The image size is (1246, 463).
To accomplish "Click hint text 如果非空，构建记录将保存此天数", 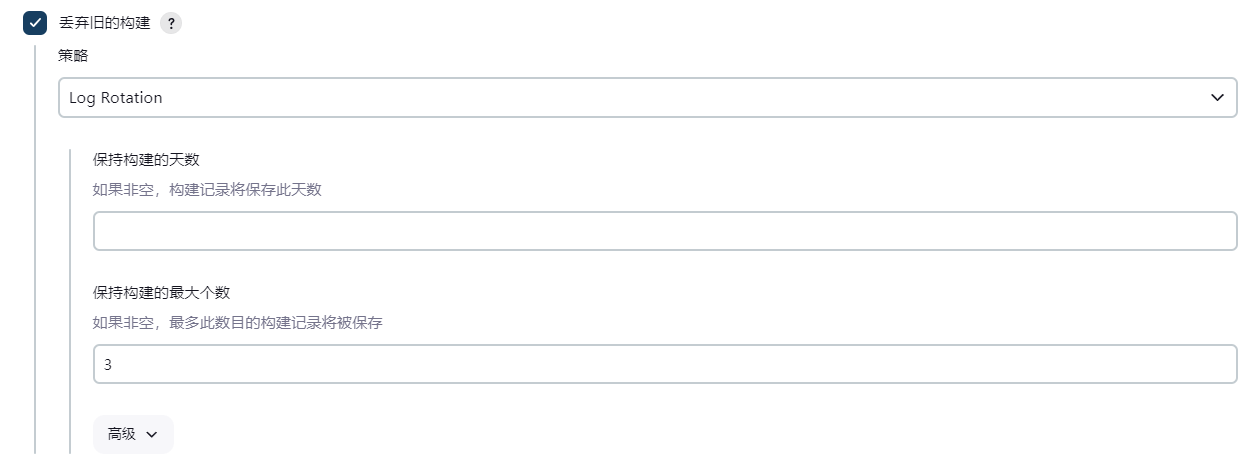I will (x=207, y=190).
